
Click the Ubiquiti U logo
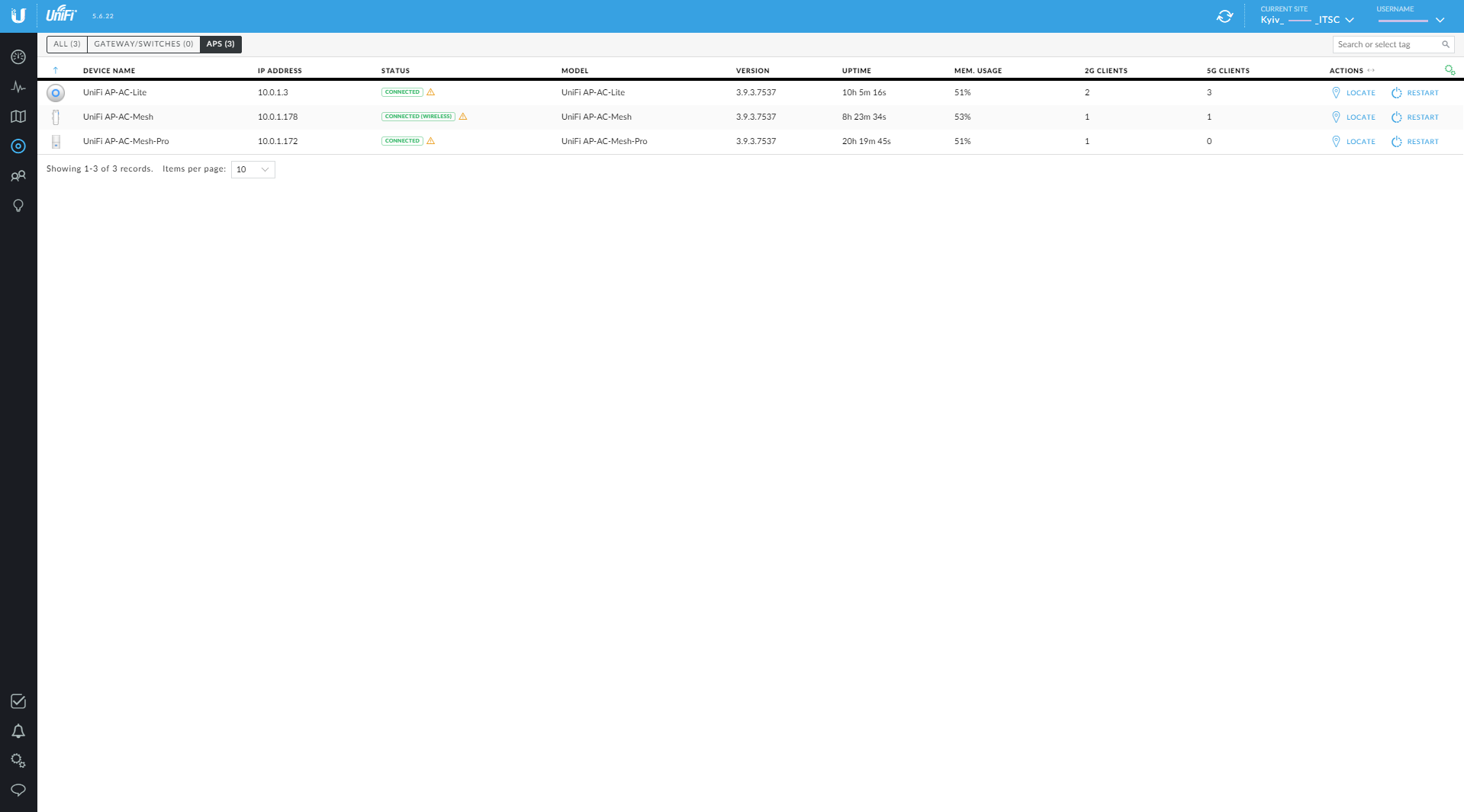(x=18, y=15)
